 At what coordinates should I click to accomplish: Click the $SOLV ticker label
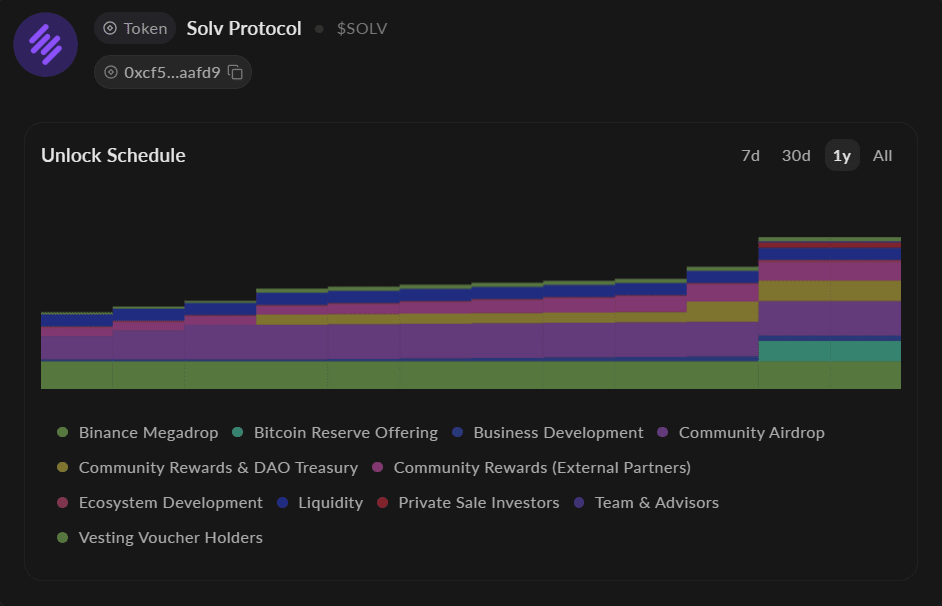point(361,29)
